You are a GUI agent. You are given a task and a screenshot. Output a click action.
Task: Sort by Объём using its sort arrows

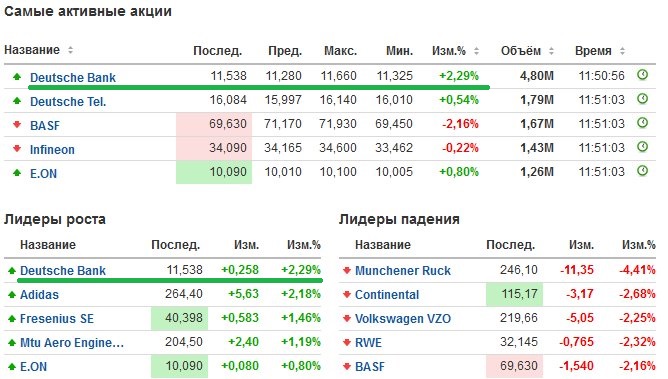551,51
